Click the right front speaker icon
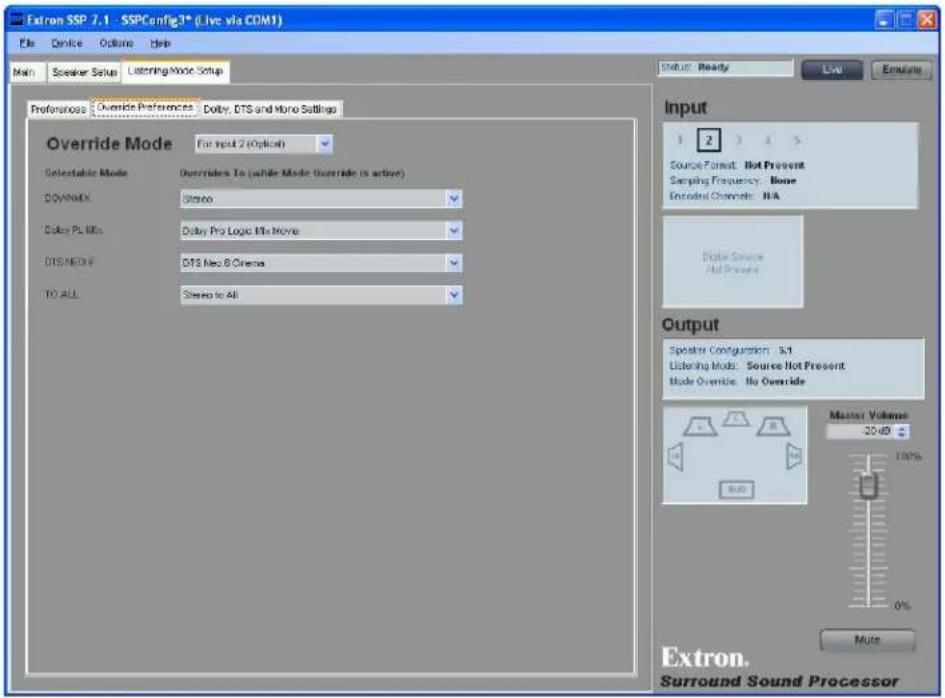945x698 pixels. point(773,426)
